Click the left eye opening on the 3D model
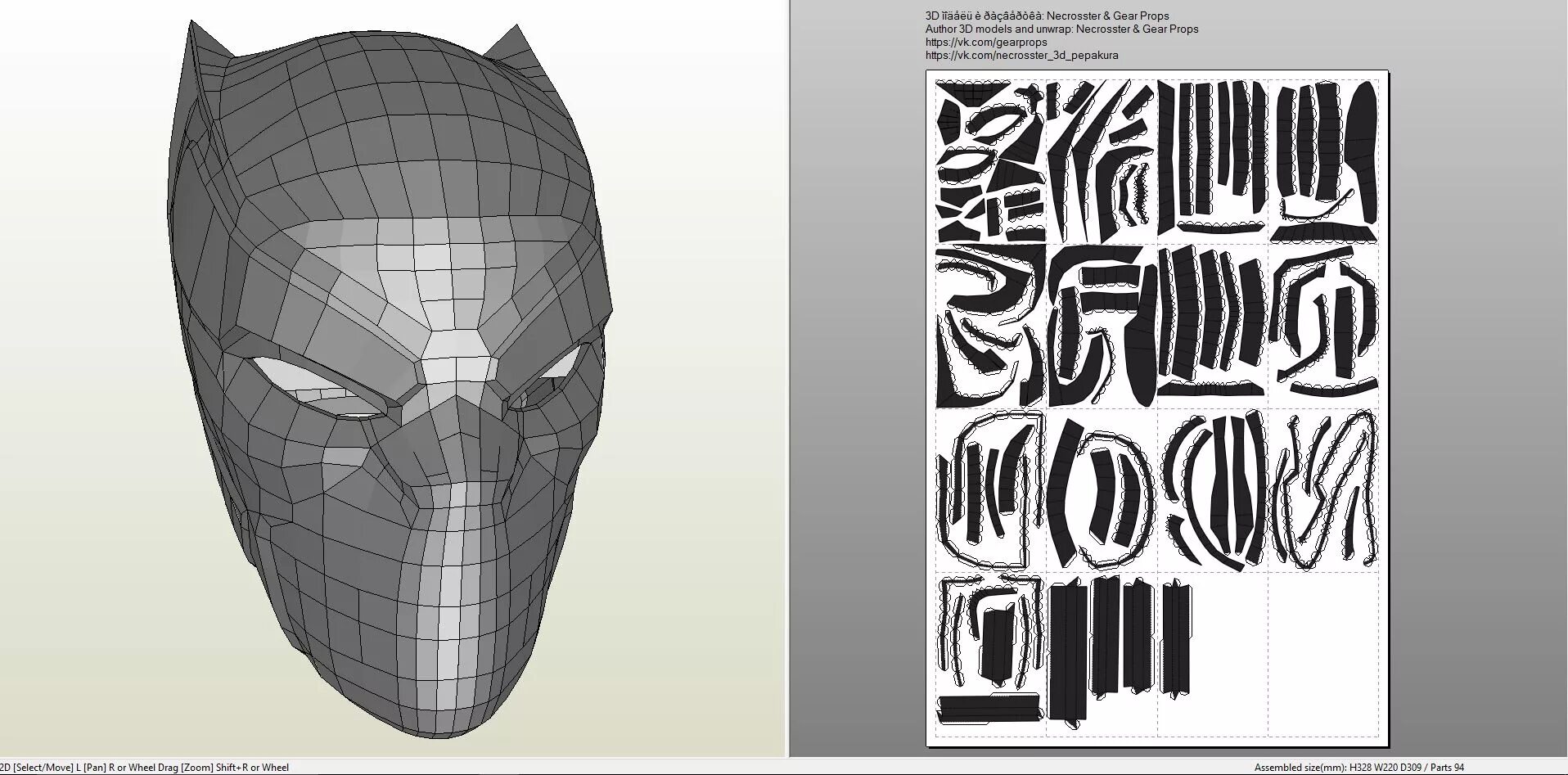 click(x=318, y=386)
